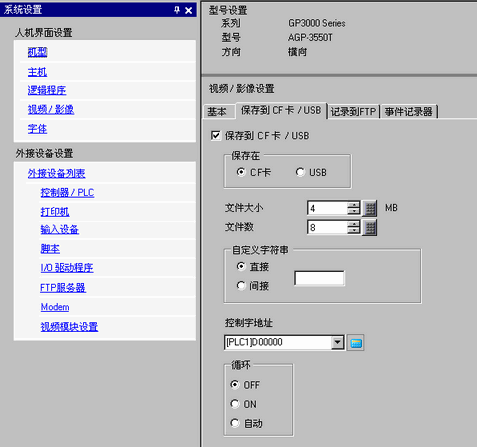Image resolution: width=477 pixels, height=447 pixels.
Task: Expand the control word address dropdown
Action: coord(337,342)
